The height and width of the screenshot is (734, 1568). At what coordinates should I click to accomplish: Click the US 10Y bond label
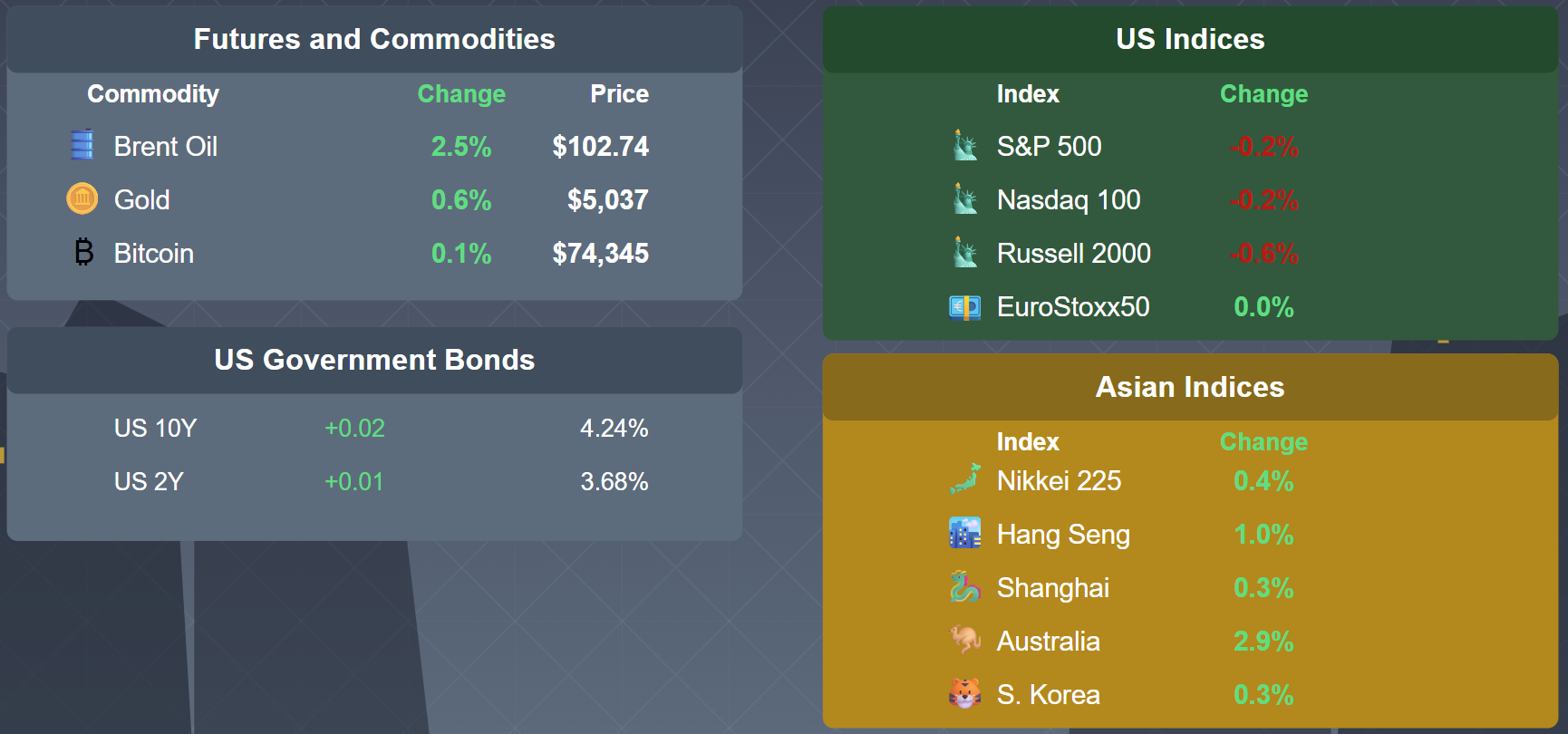point(155,428)
